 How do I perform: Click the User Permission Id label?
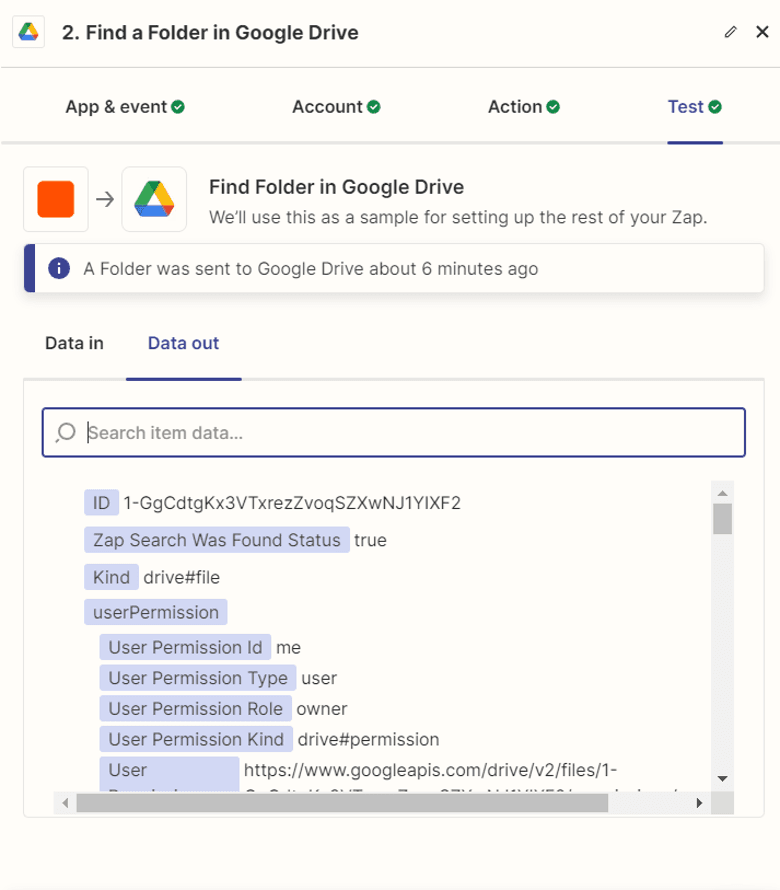pyautogui.click(x=185, y=648)
